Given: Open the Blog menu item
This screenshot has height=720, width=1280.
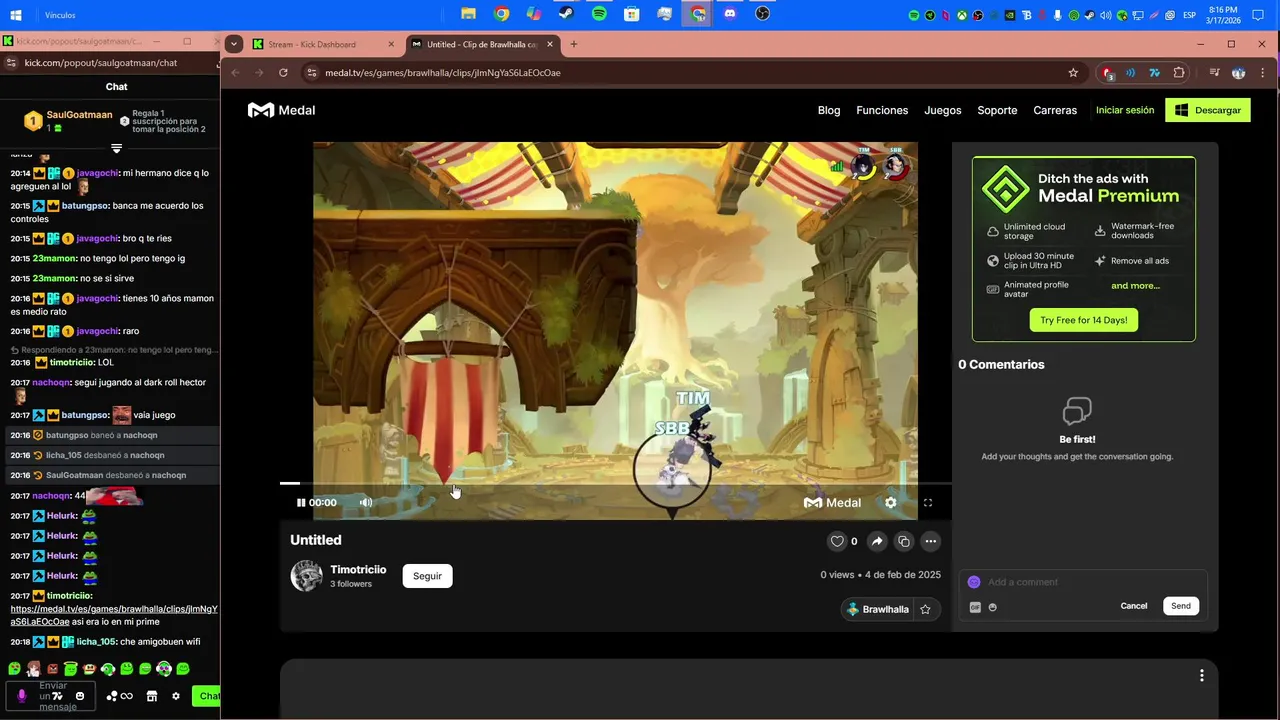Looking at the screenshot, I should (x=829, y=110).
